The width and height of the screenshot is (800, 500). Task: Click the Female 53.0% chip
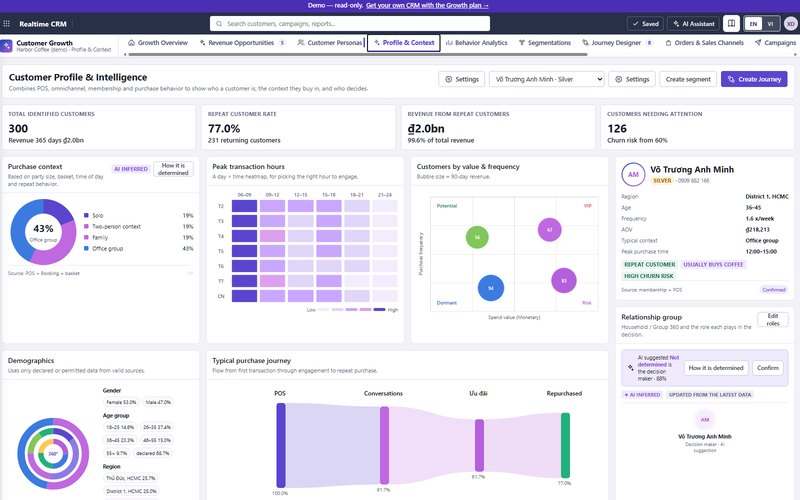121,402
